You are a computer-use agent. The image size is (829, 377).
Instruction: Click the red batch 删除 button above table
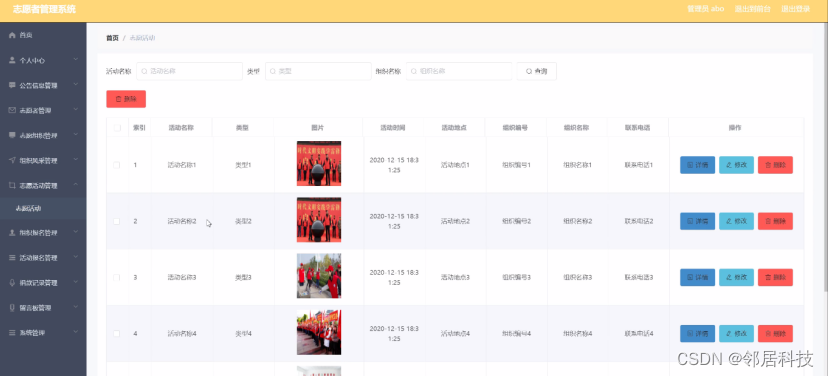click(x=126, y=99)
